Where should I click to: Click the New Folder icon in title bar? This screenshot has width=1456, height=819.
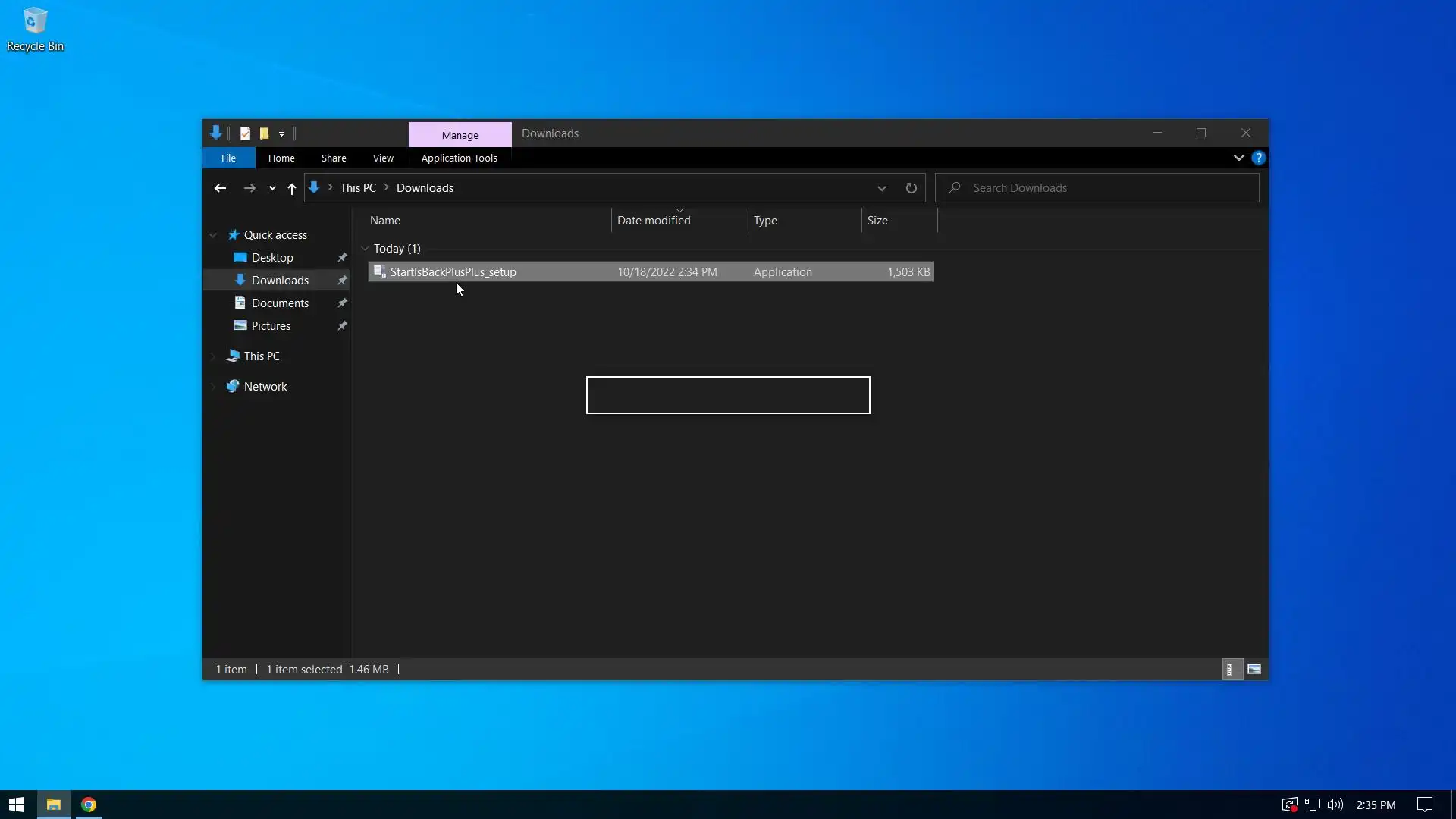tap(264, 133)
